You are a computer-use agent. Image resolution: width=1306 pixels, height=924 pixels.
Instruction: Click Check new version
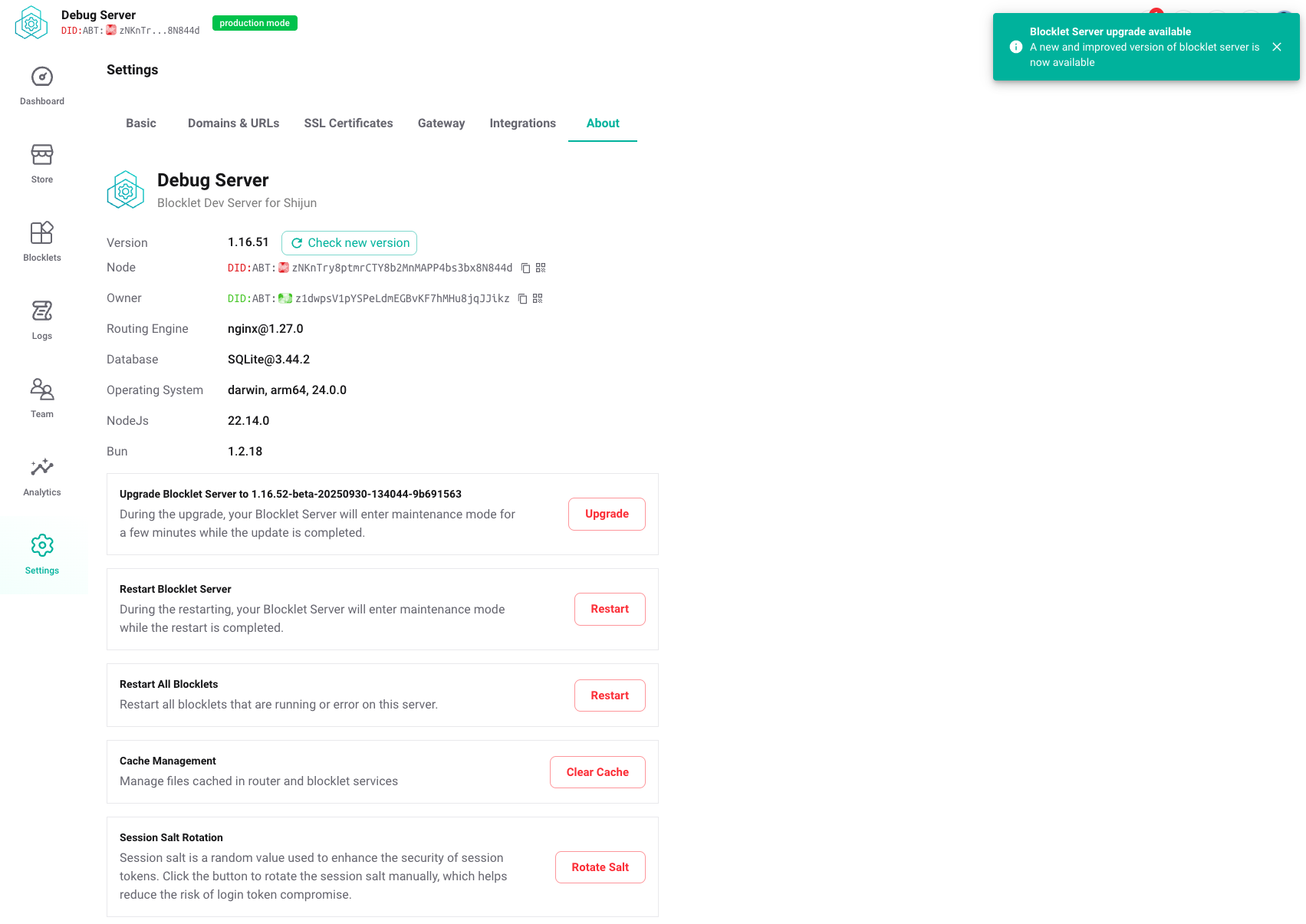[349, 242]
